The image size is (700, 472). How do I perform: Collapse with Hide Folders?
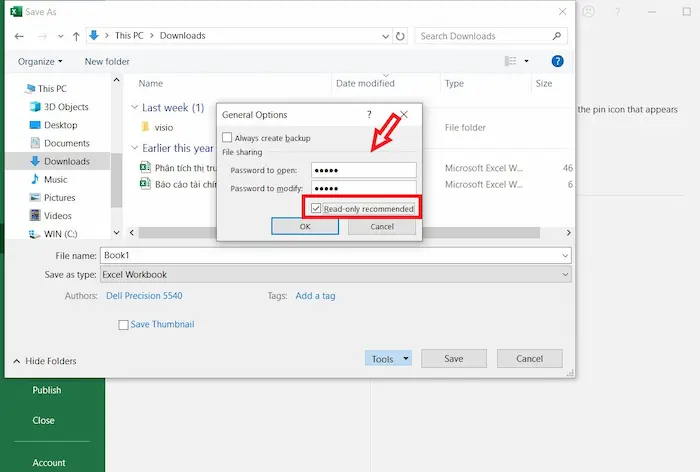pyautogui.click(x=45, y=361)
